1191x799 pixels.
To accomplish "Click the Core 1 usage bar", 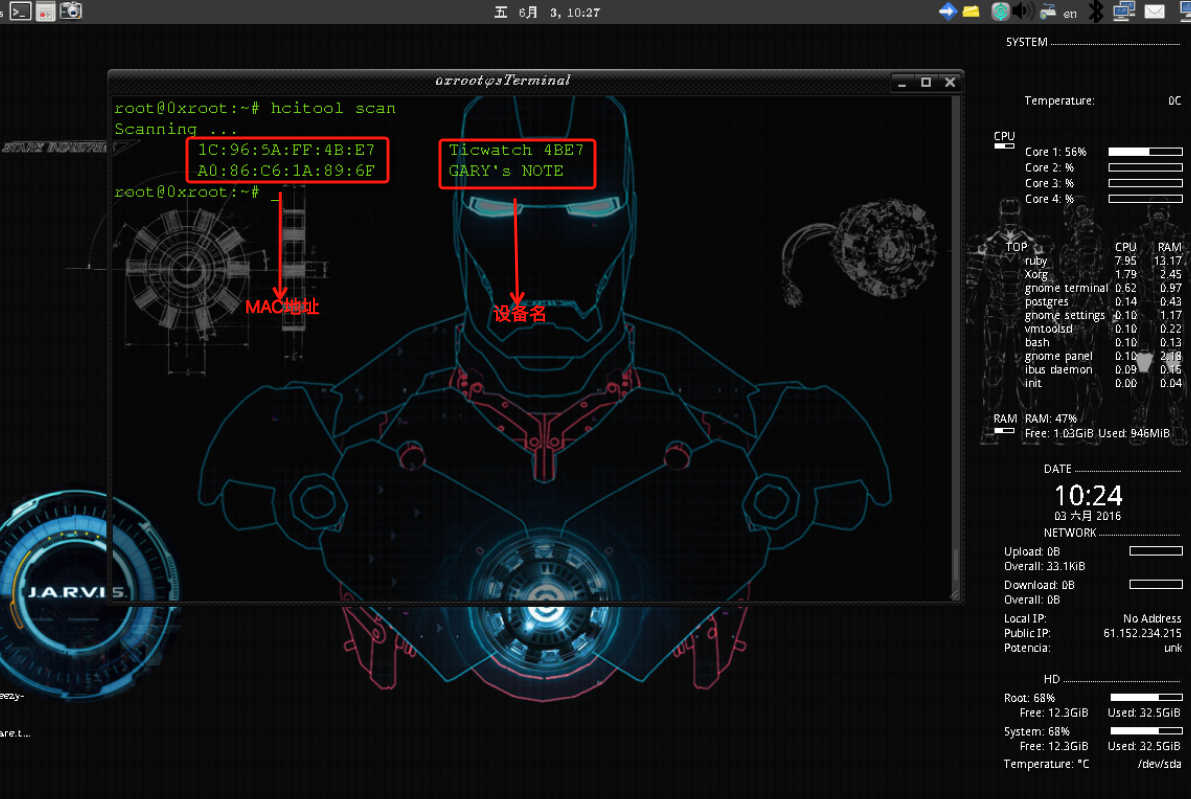I will 1145,152.
